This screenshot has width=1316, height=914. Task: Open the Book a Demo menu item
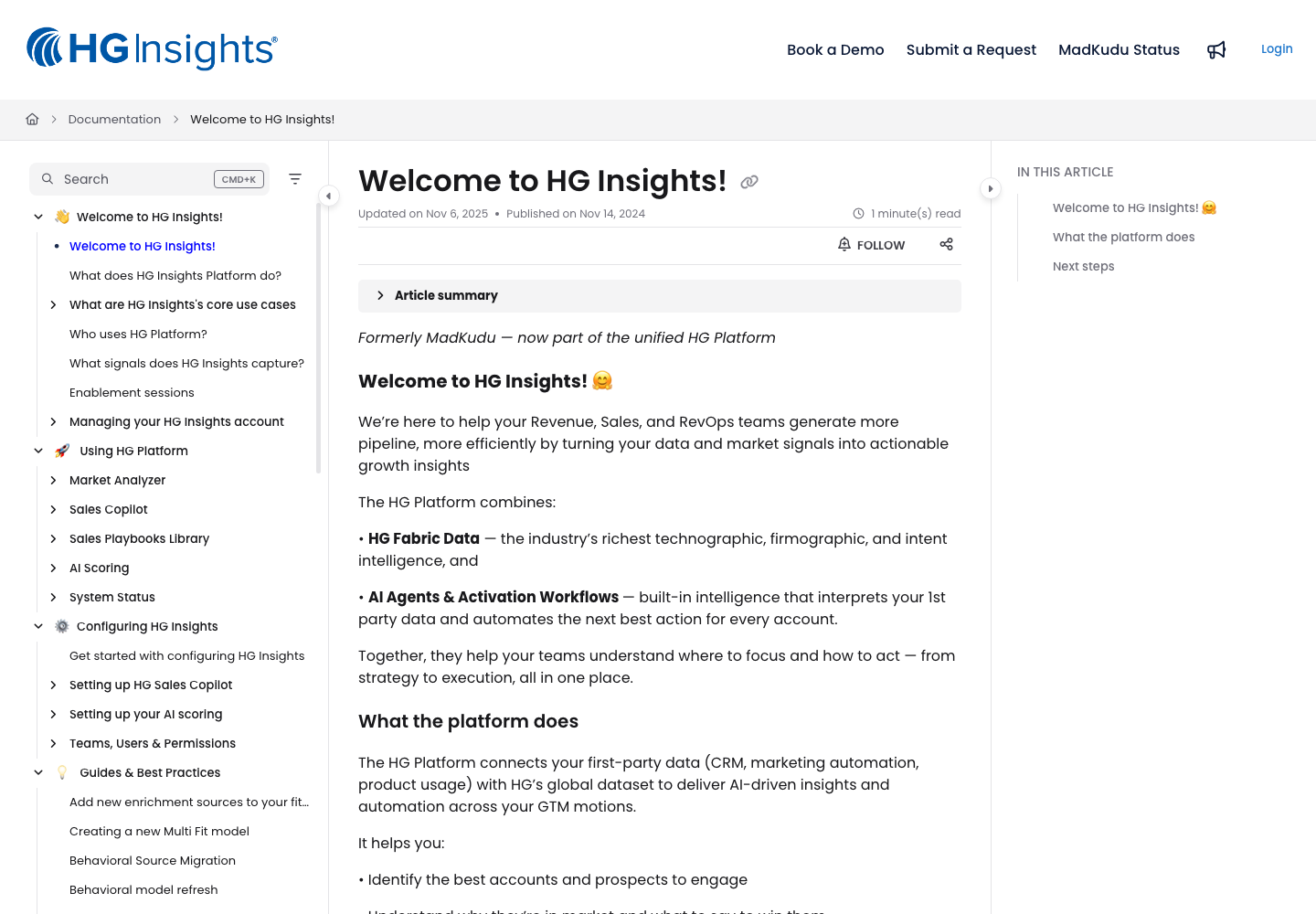pyautogui.click(x=835, y=49)
